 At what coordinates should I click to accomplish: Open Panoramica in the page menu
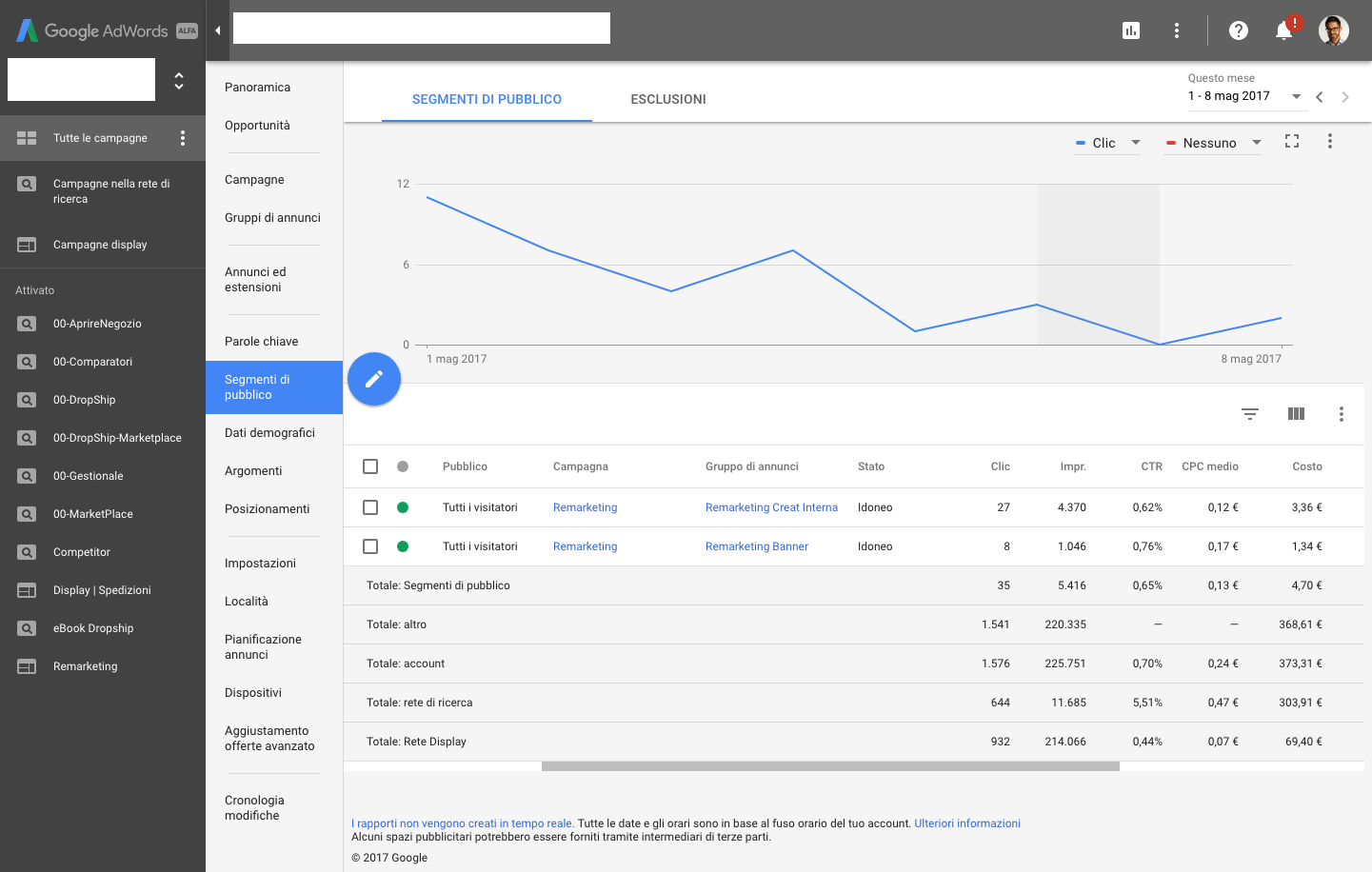[257, 88]
